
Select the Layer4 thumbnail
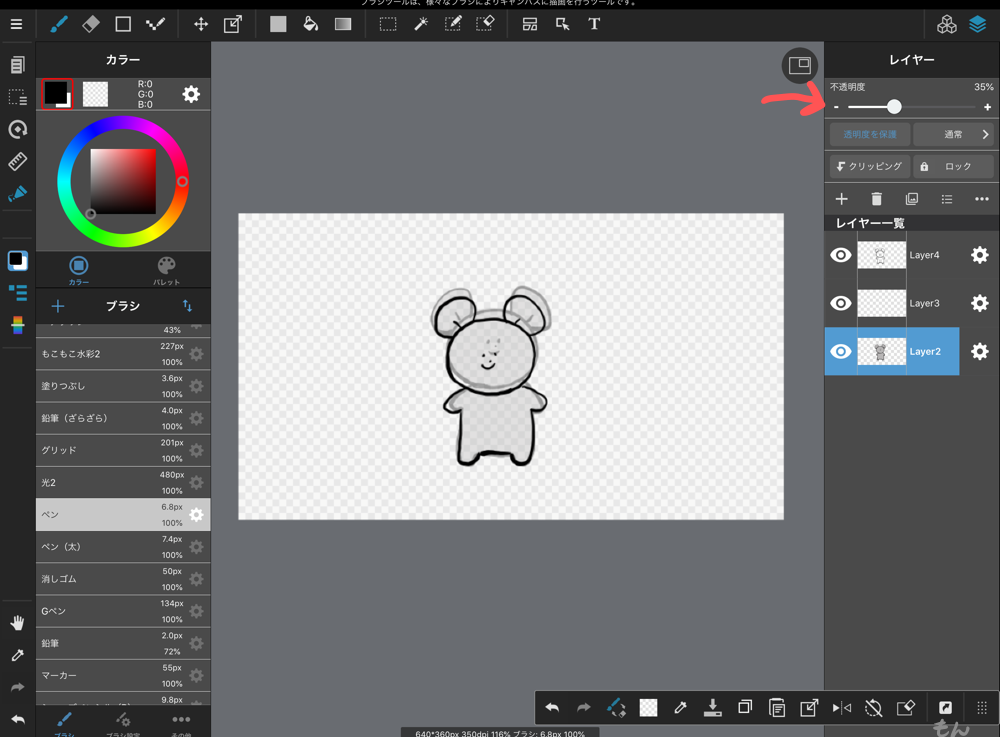coord(881,255)
